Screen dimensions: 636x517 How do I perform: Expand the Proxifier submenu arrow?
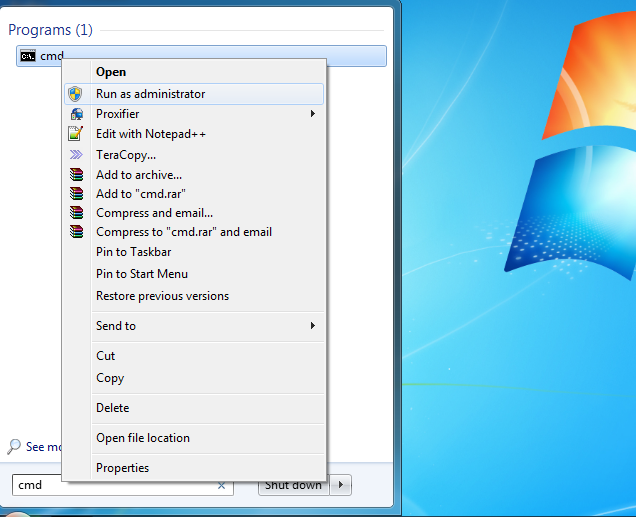point(313,114)
